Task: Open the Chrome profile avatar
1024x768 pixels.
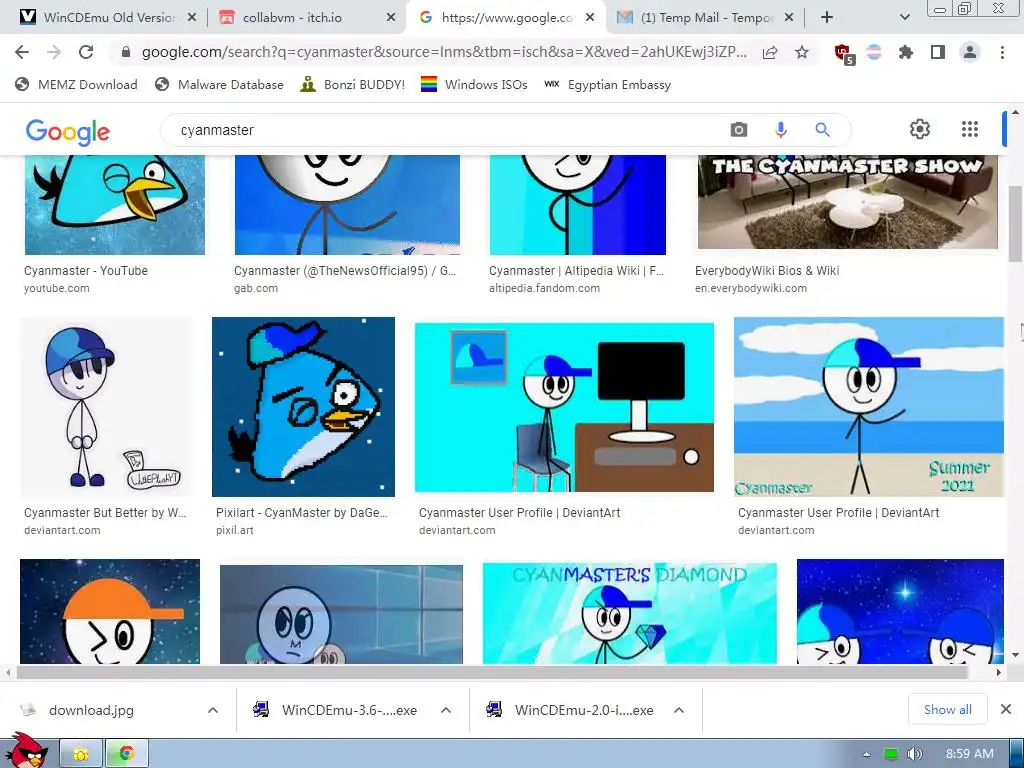Action: click(x=970, y=52)
